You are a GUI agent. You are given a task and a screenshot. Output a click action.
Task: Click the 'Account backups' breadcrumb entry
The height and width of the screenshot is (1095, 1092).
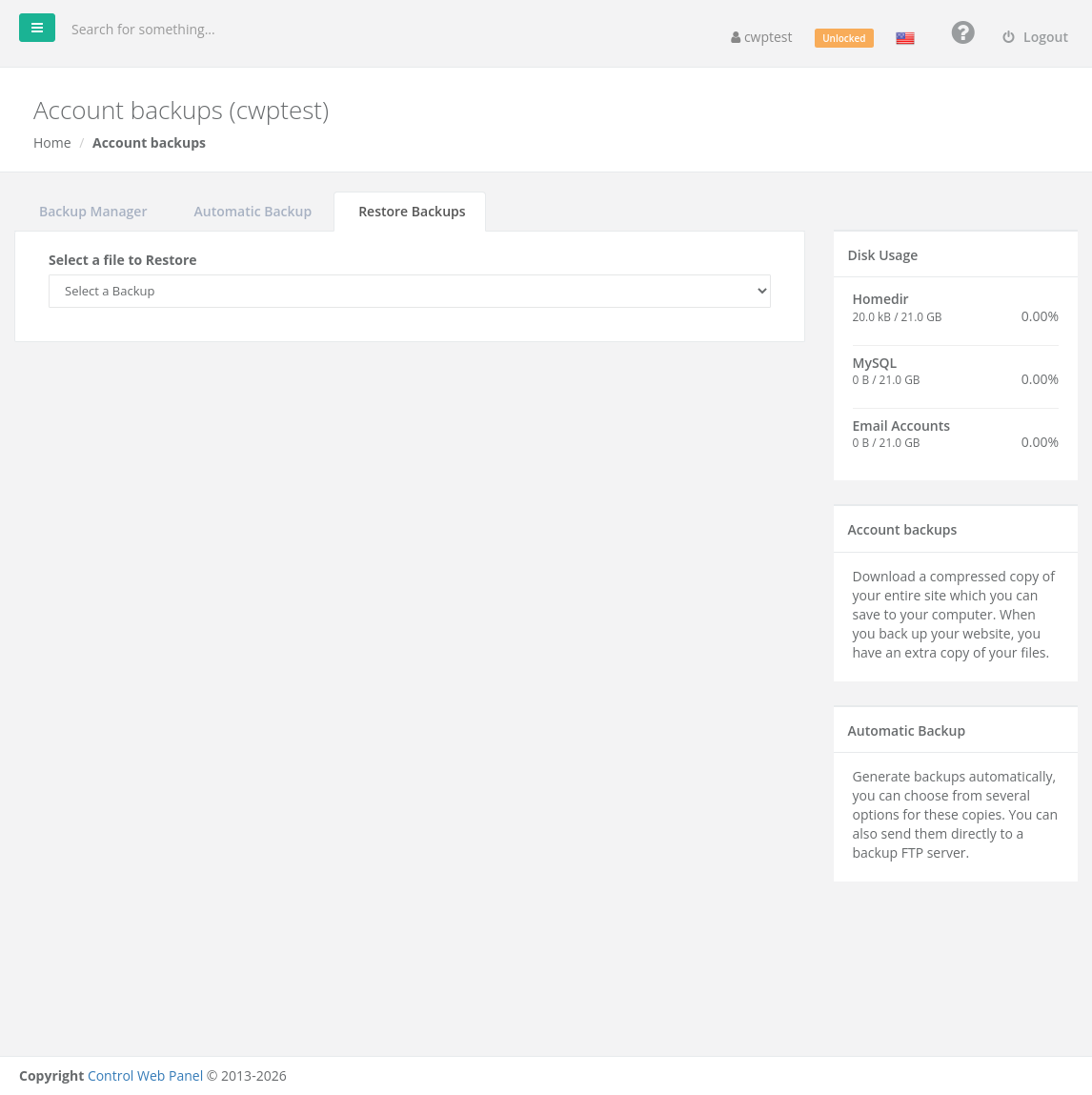pyautogui.click(x=149, y=143)
